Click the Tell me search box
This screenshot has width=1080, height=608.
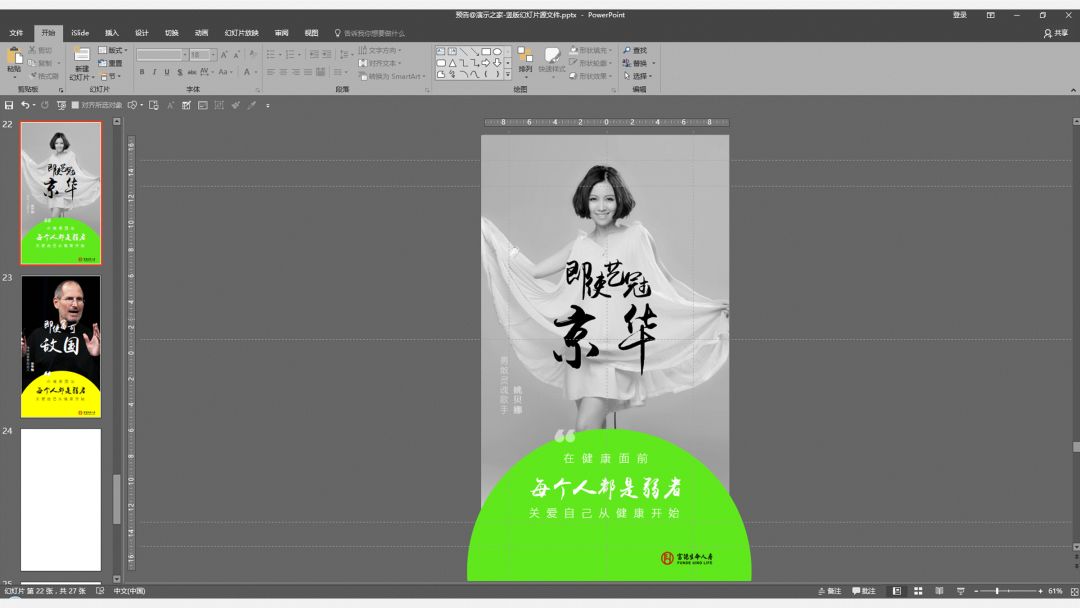[x=370, y=33]
